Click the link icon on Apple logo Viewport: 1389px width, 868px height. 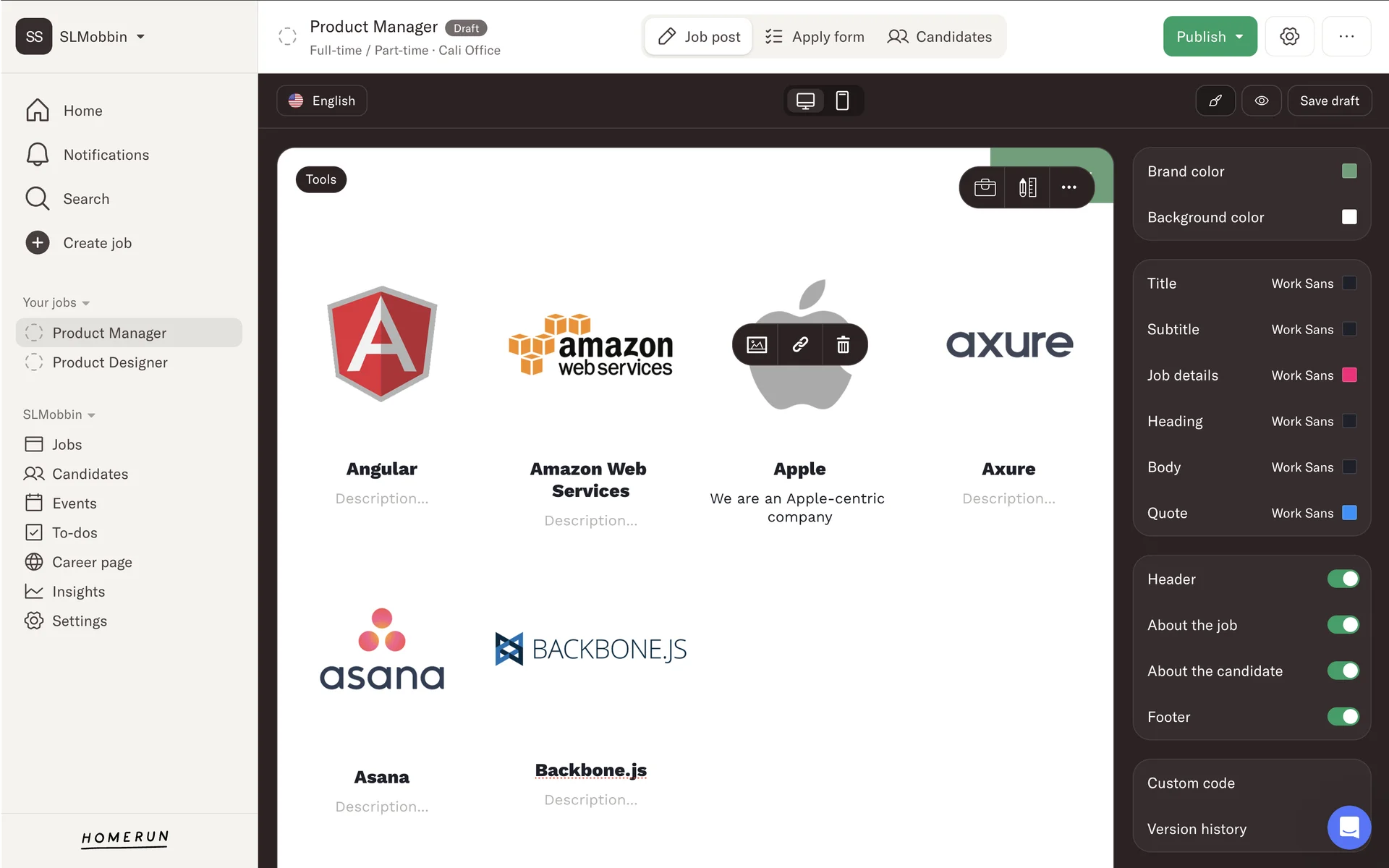[x=799, y=345]
